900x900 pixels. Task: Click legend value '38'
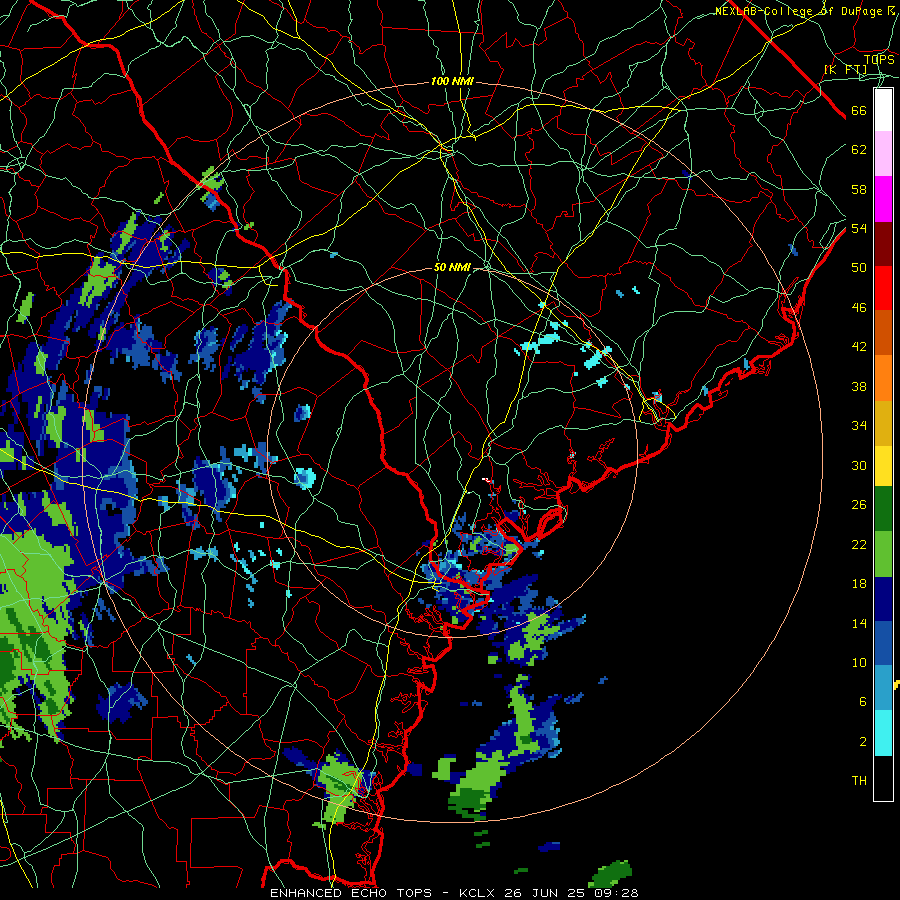[x=859, y=386]
